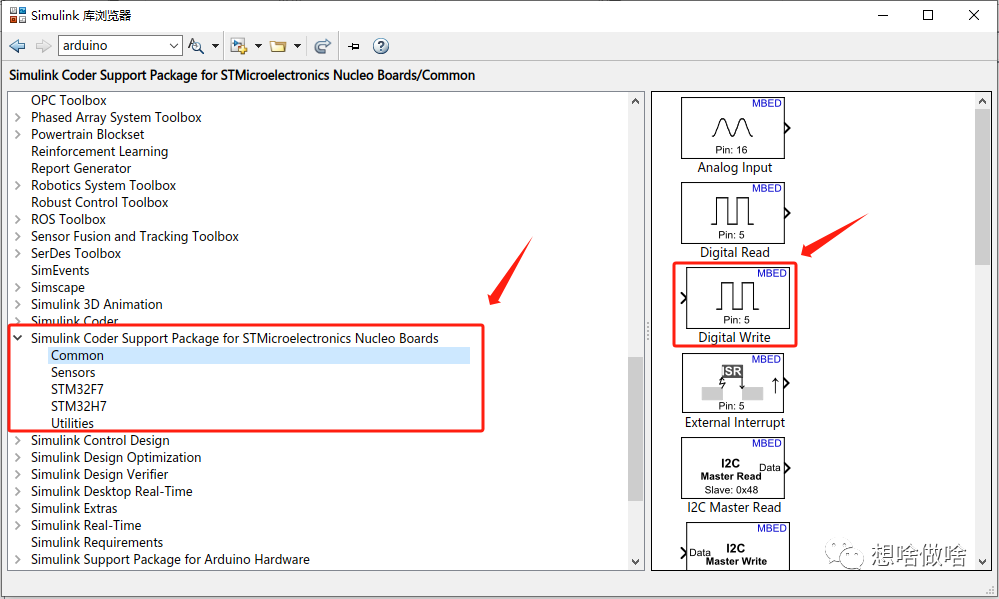This screenshot has width=999, height=599.
Task: Select Simulink Coder Support Package for STMicroelectronics
Action: [234, 338]
